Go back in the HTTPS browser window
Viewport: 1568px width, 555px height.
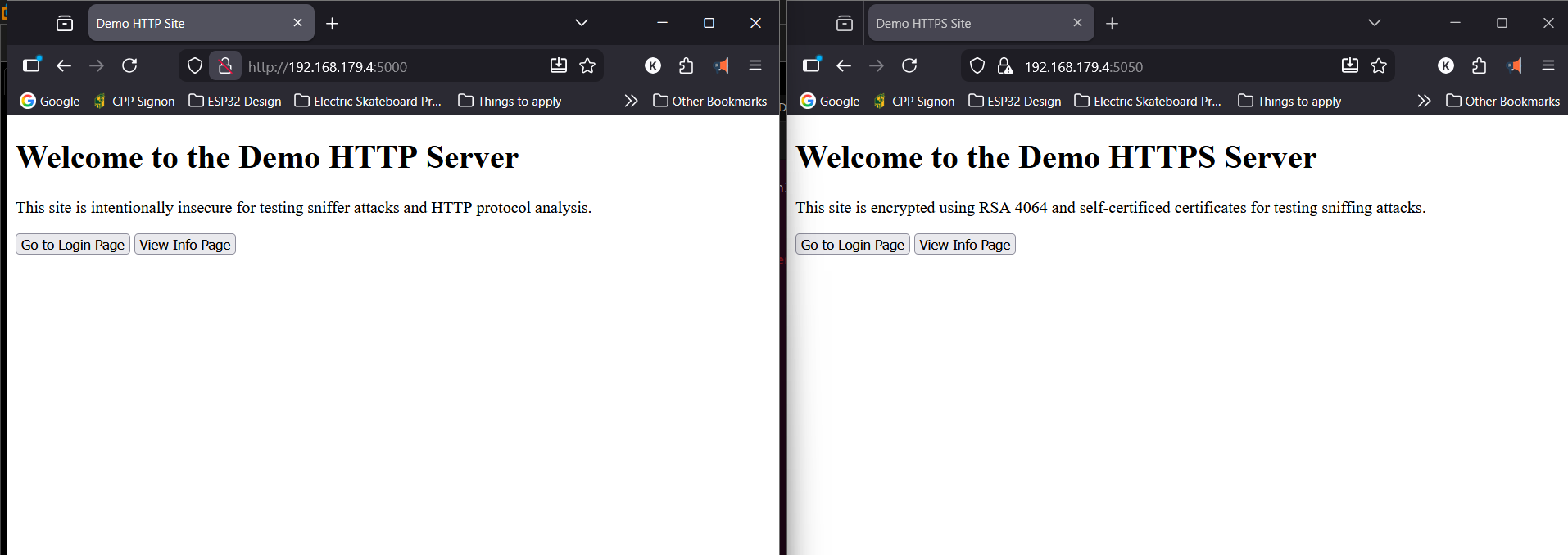point(844,66)
